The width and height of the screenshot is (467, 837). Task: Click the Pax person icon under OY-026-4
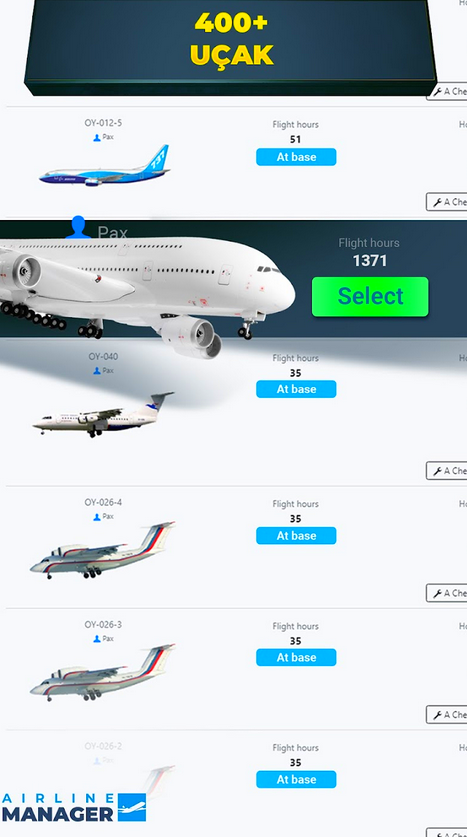[x=97, y=517]
